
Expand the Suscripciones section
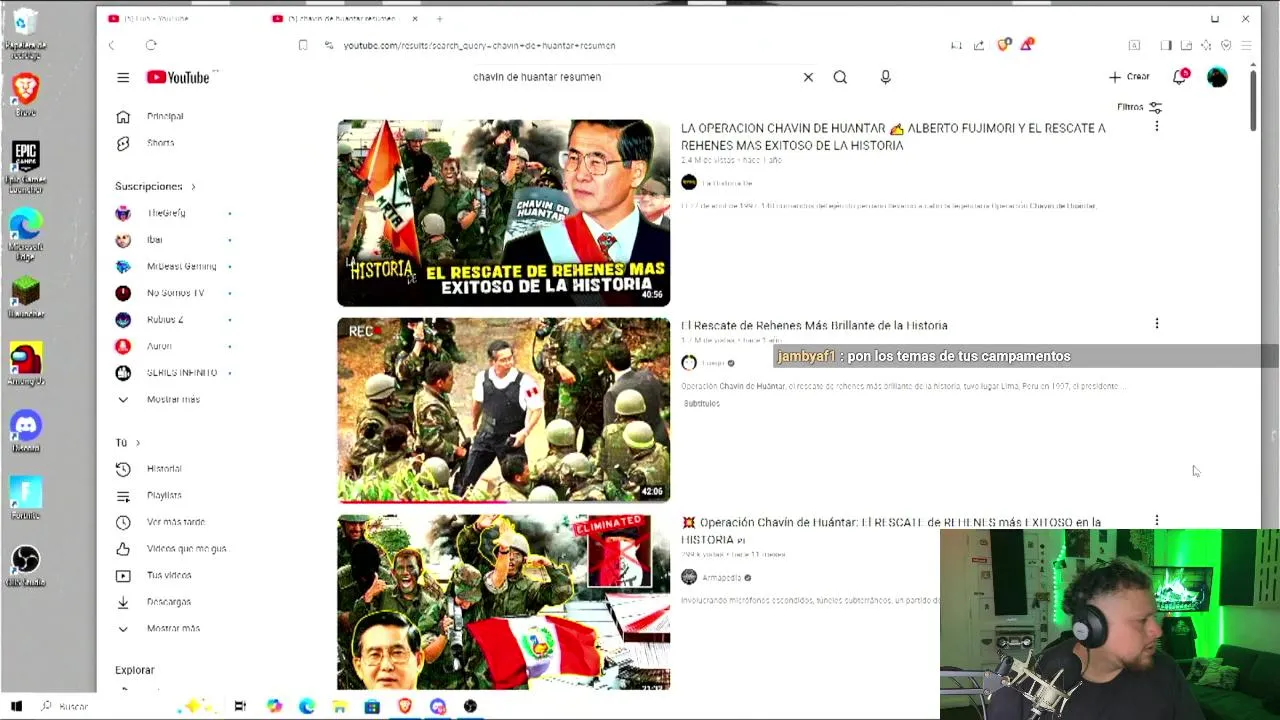tap(155, 186)
